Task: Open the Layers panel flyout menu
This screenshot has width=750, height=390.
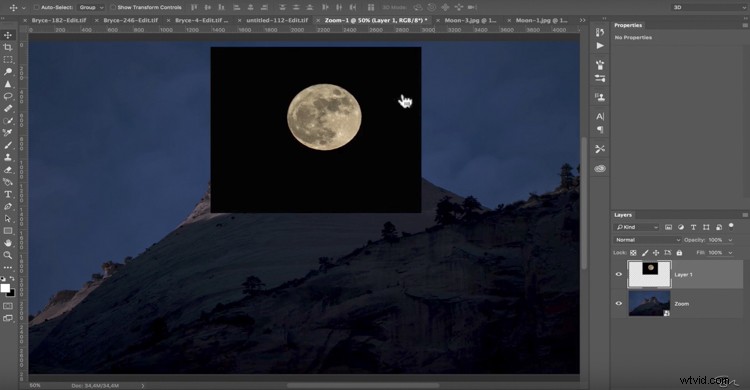Action: coord(745,215)
